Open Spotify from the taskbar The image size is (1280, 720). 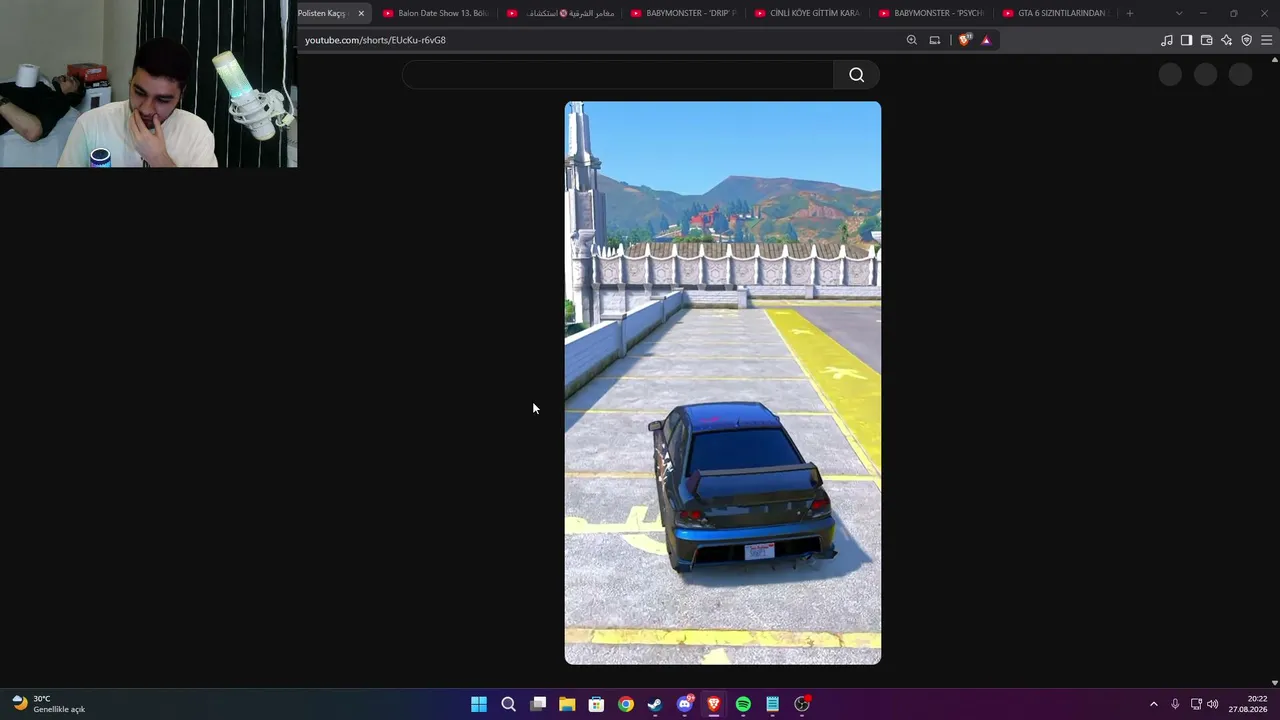(743, 704)
